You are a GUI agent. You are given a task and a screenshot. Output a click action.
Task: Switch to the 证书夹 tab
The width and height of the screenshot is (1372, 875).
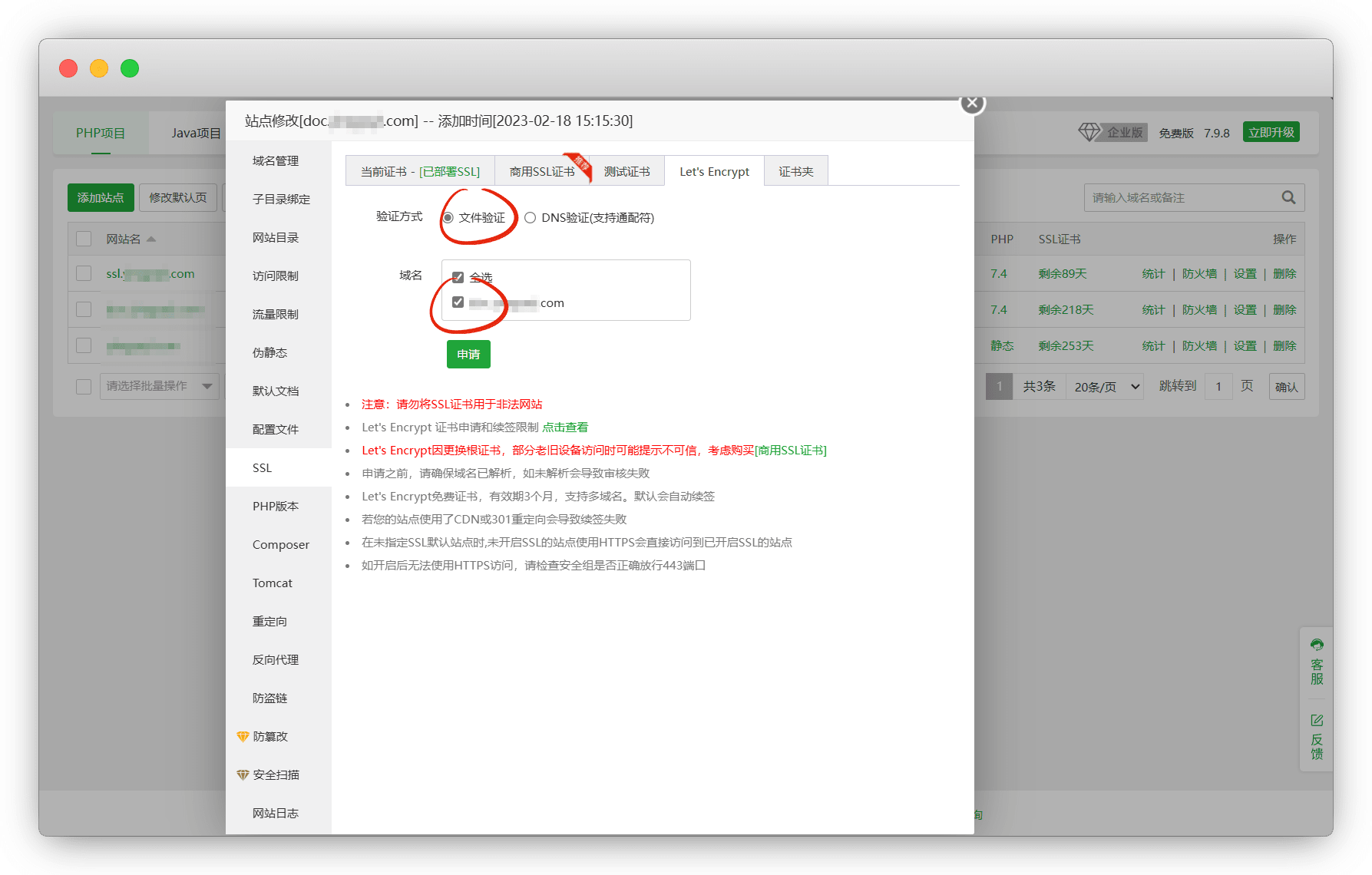point(795,172)
